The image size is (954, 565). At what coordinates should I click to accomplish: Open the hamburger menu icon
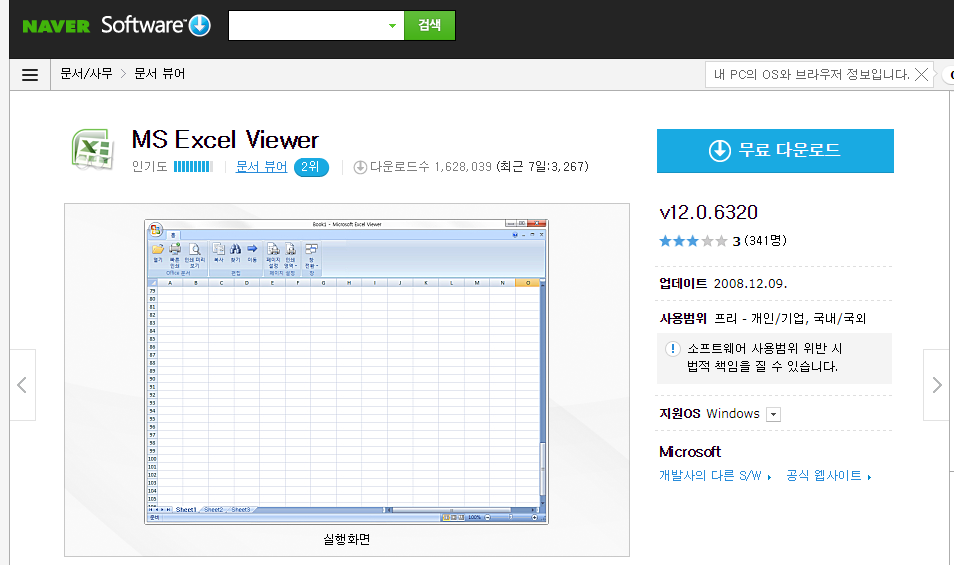tap(30, 75)
